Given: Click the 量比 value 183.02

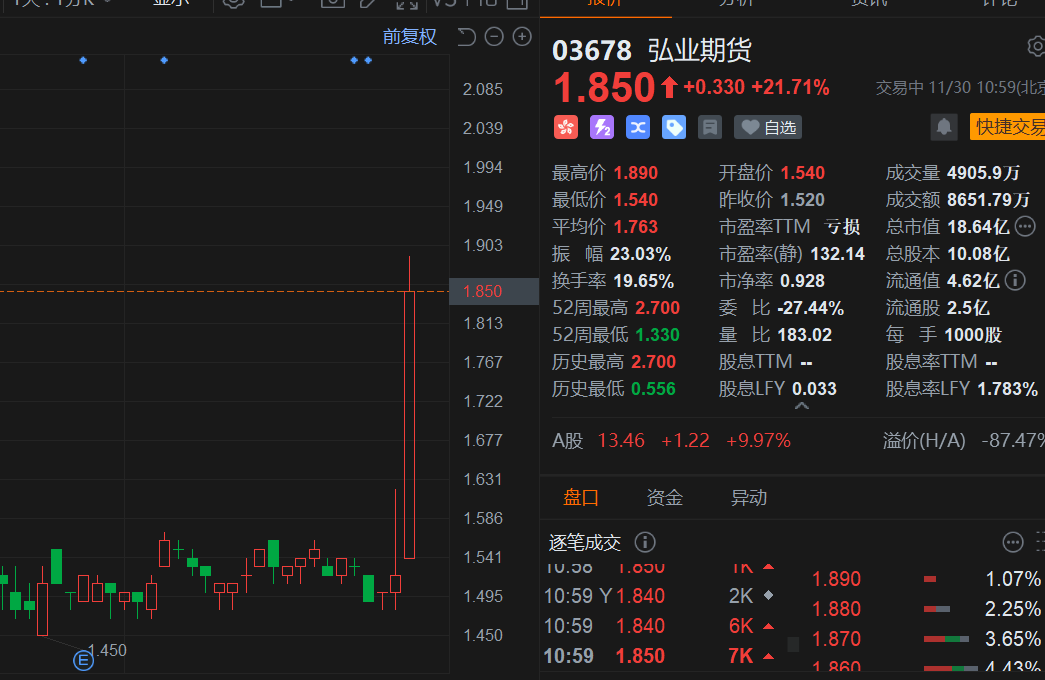Looking at the screenshot, I should tap(805, 335).
